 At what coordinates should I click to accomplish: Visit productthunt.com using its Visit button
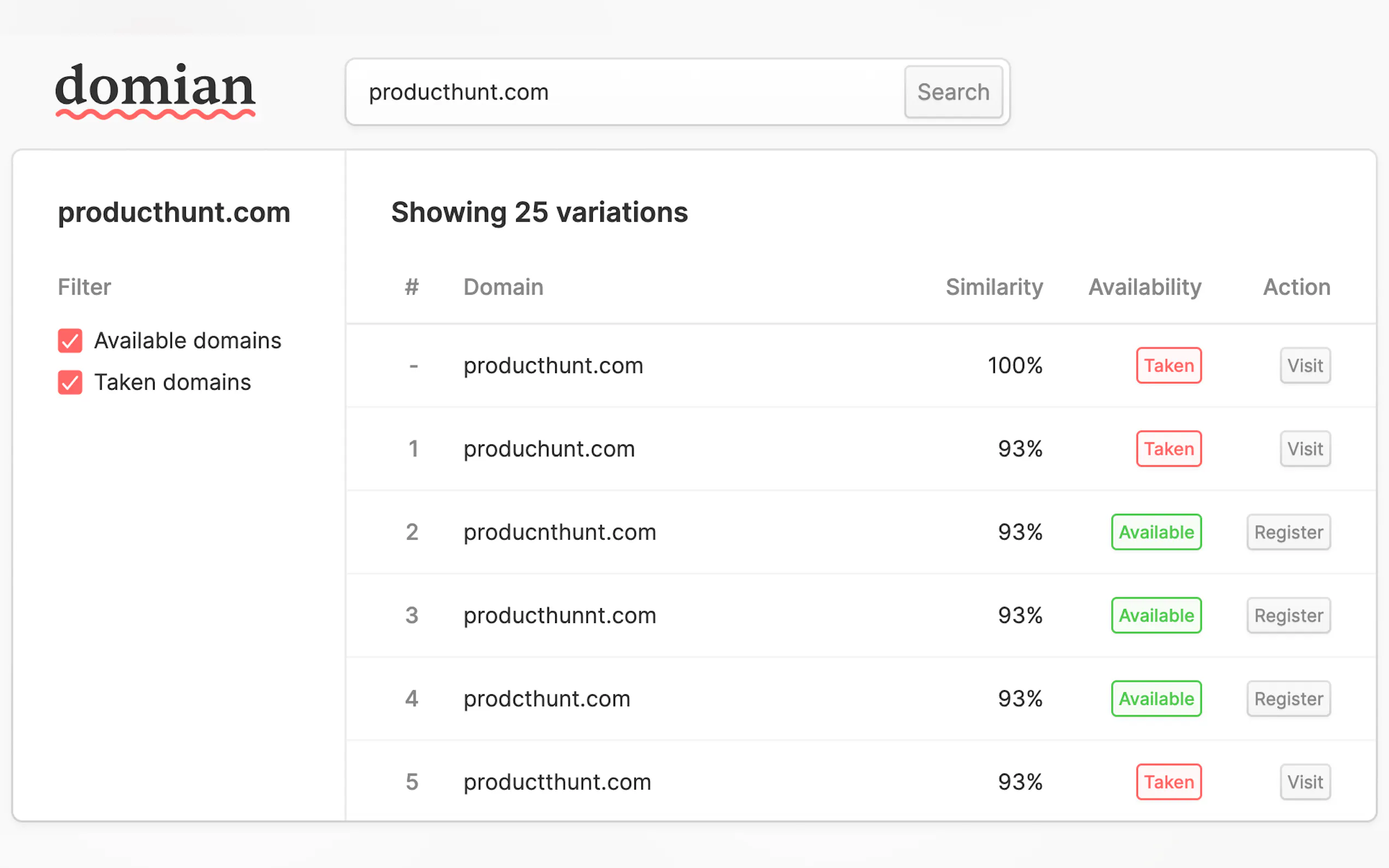click(1305, 781)
